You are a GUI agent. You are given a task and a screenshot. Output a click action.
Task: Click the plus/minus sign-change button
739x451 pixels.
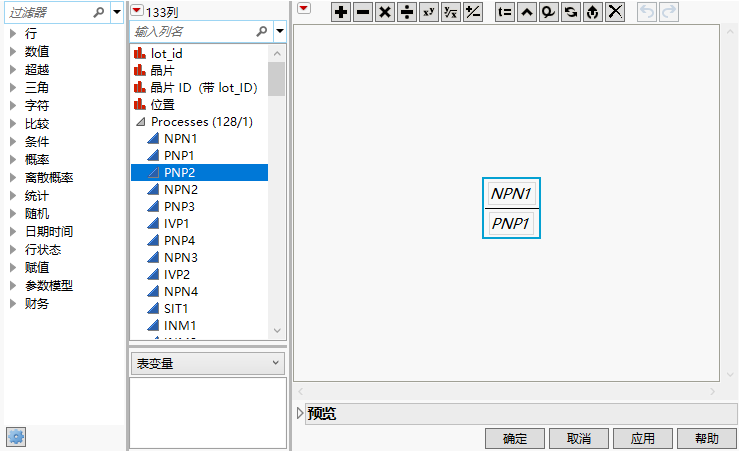[x=473, y=12]
